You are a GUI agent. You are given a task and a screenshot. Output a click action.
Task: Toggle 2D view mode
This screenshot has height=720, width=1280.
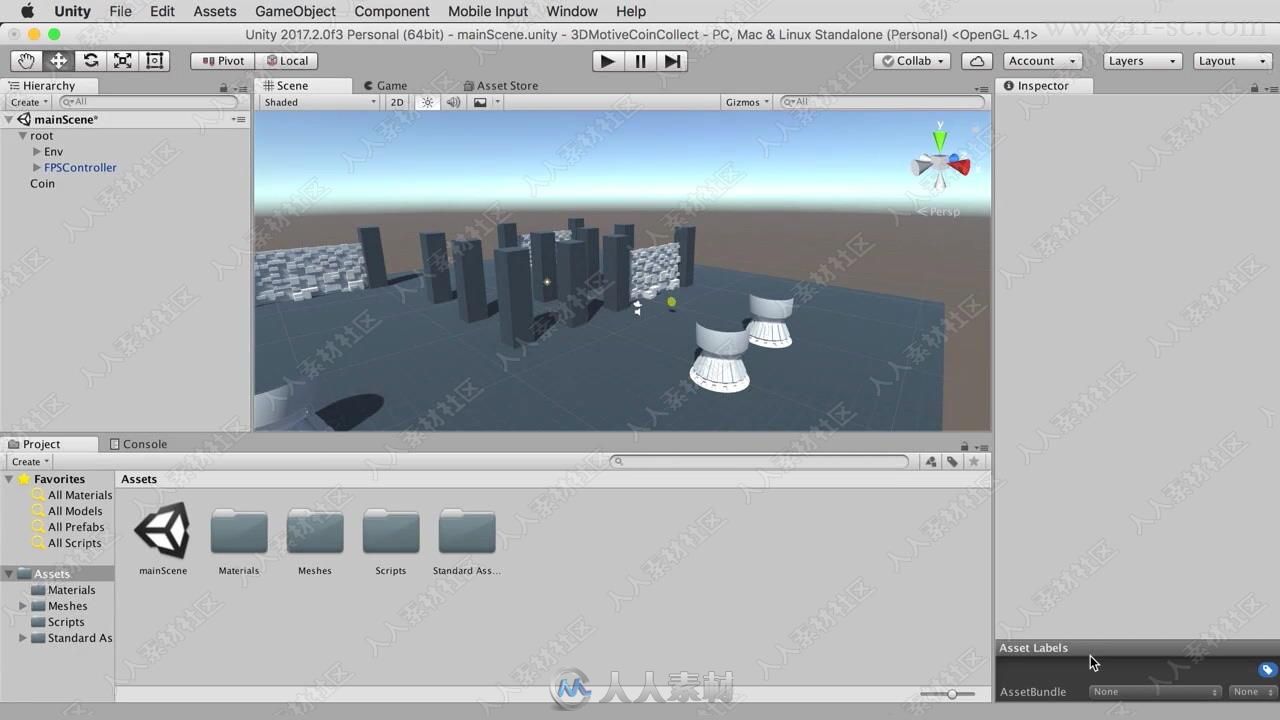tap(397, 102)
